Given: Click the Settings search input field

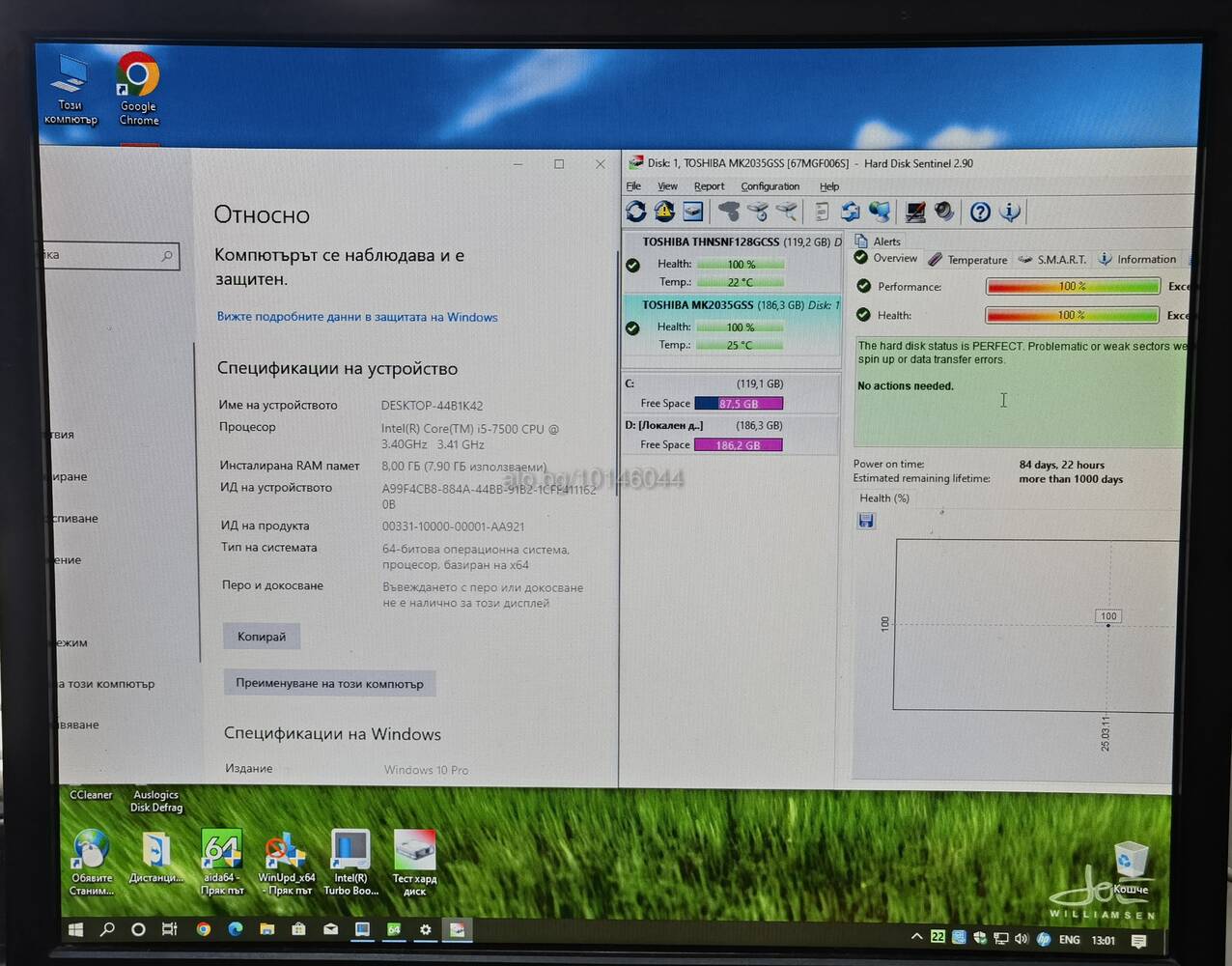Looking at the screenshot, I should (x=110, y=255).
